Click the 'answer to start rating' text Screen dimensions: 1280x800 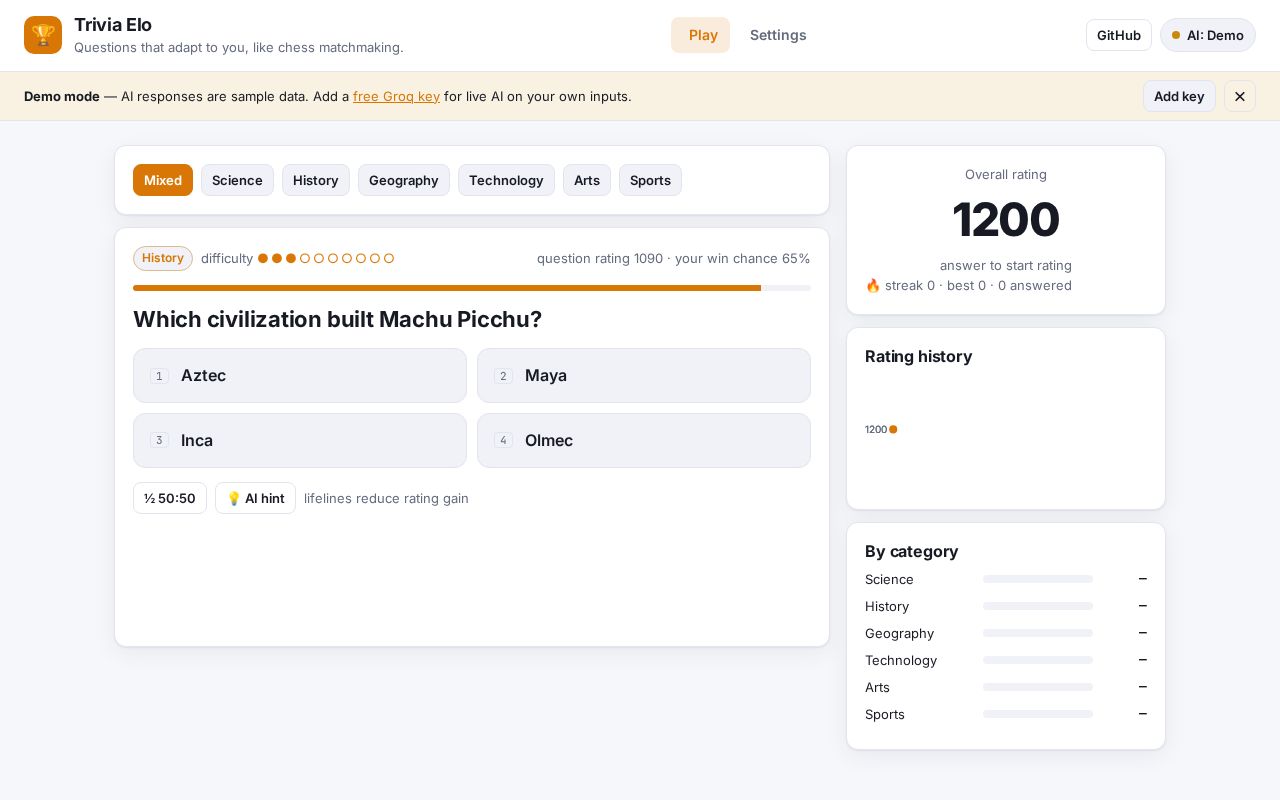point(1006,265)
